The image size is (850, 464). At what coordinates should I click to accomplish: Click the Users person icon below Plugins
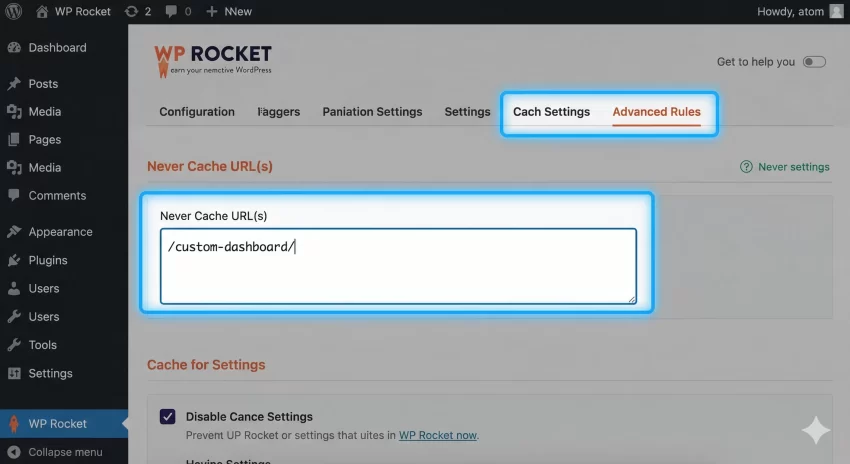coord(14,288)
